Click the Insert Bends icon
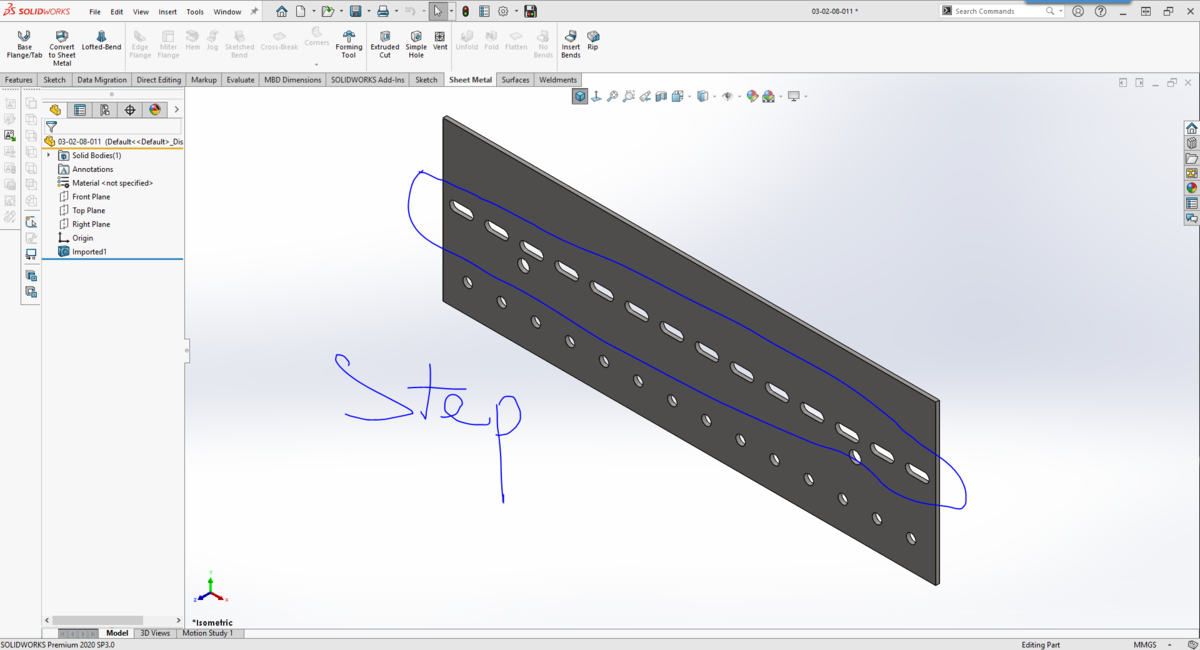 pos(571,45)
